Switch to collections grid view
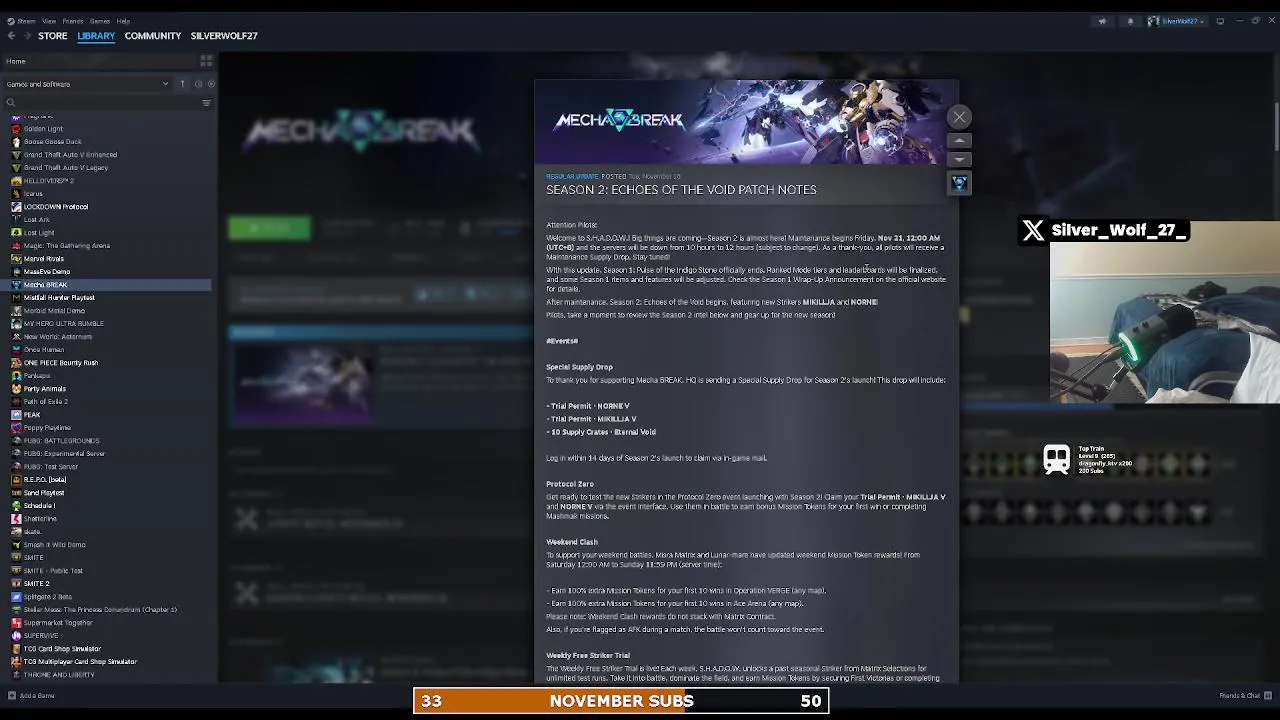 (206, 61)
